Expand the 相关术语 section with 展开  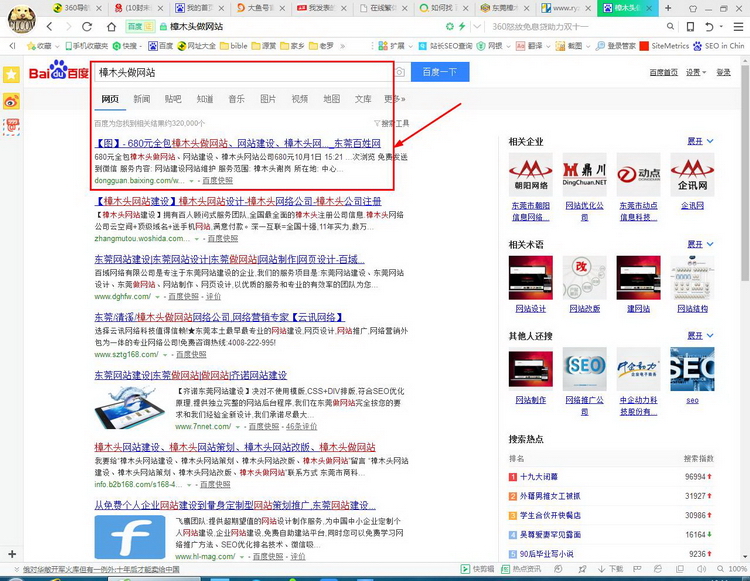(700, 244)
